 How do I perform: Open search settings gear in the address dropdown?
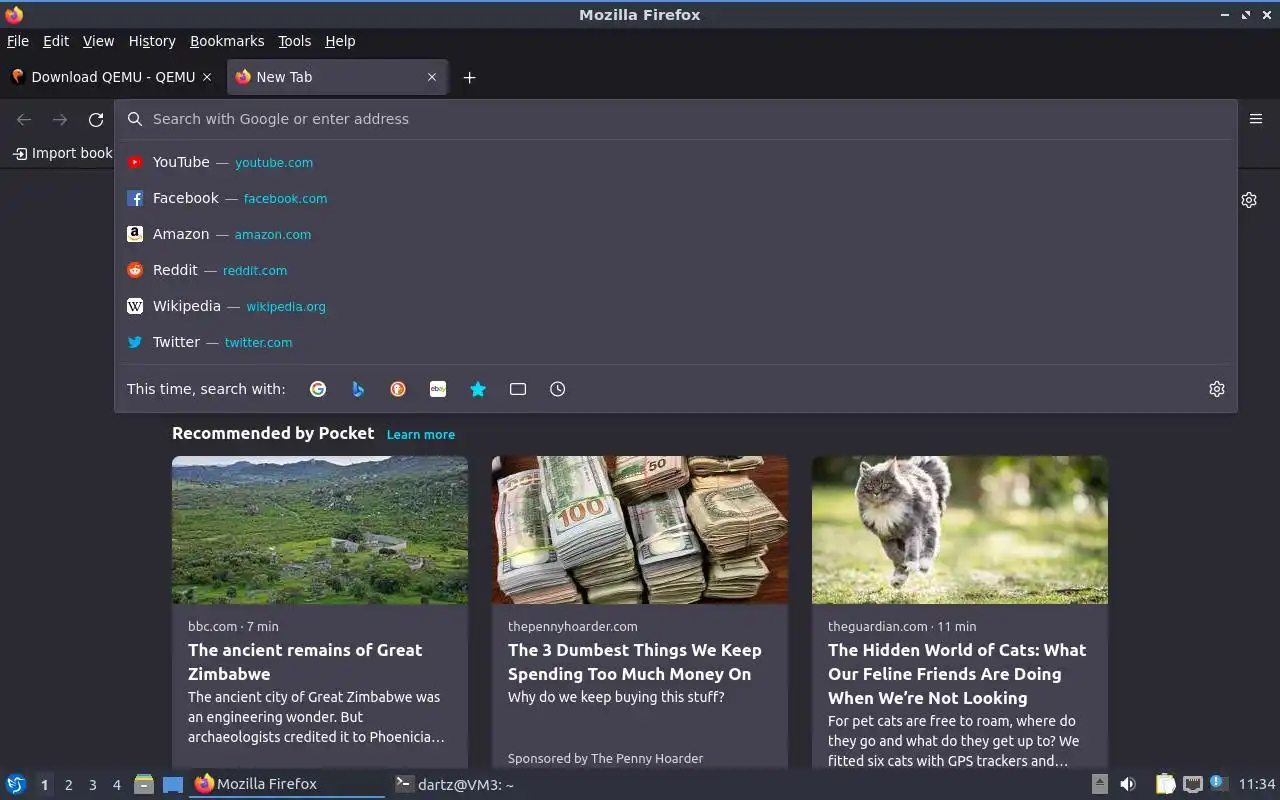pyautogui.click(x=1217, y=389)
